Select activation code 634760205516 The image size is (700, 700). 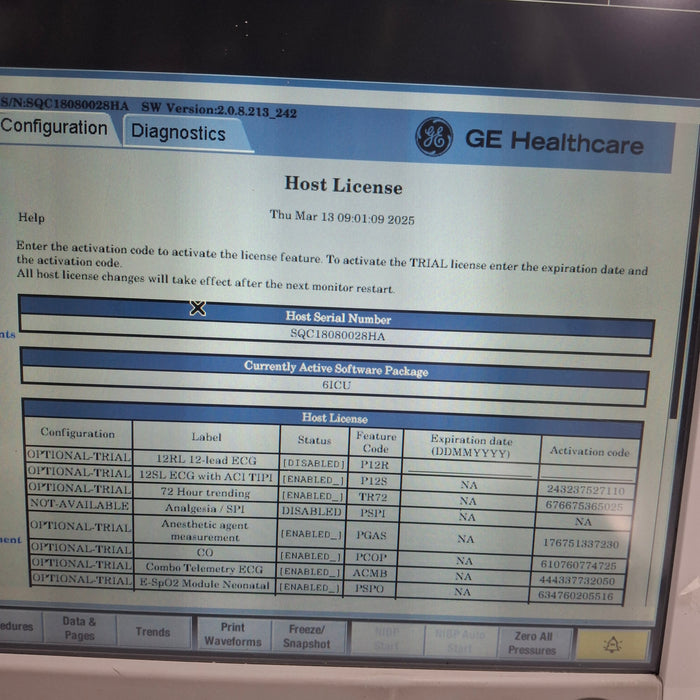point(575,596)
